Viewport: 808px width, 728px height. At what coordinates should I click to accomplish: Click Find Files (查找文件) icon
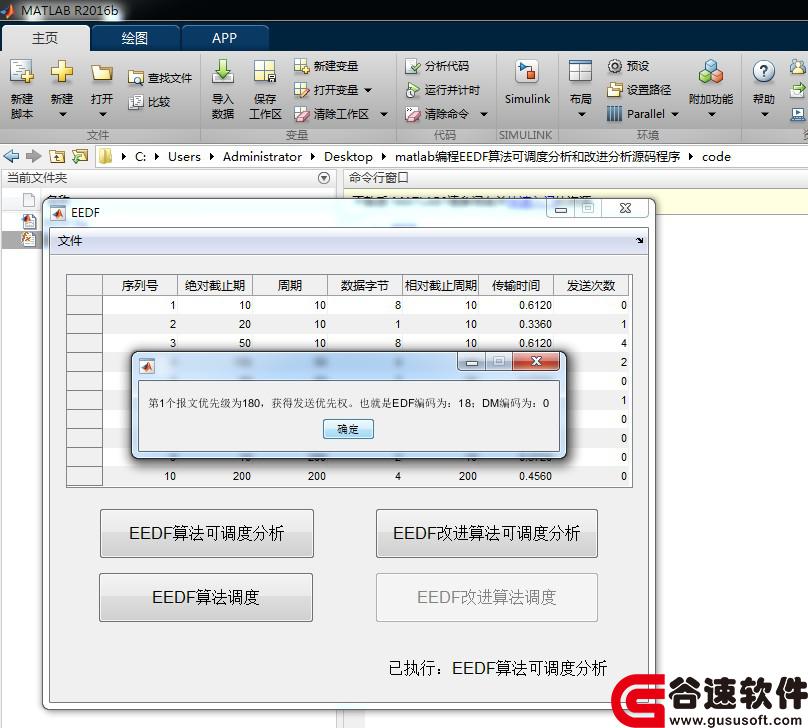coord(136,78)
